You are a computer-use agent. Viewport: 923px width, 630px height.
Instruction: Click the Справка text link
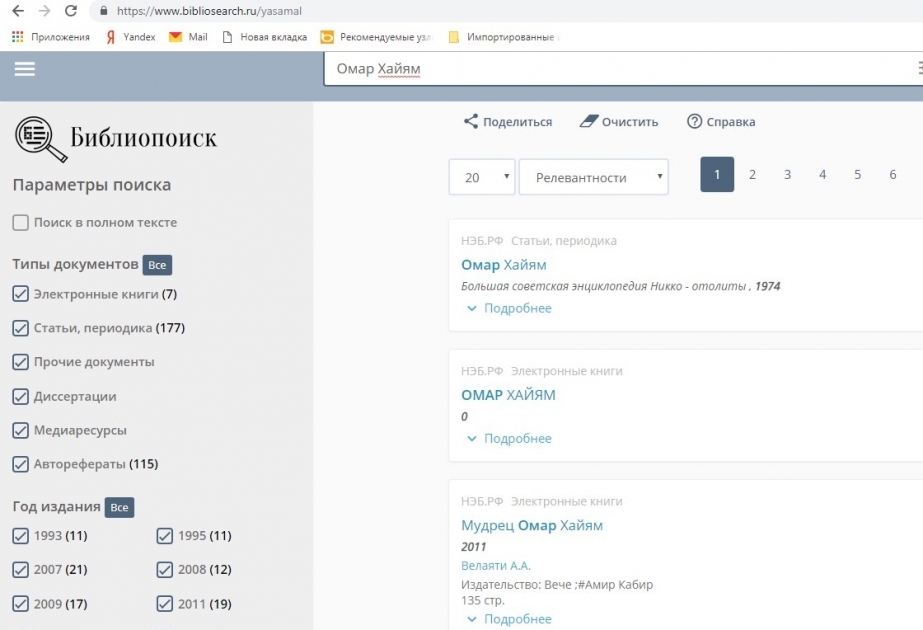731,122
